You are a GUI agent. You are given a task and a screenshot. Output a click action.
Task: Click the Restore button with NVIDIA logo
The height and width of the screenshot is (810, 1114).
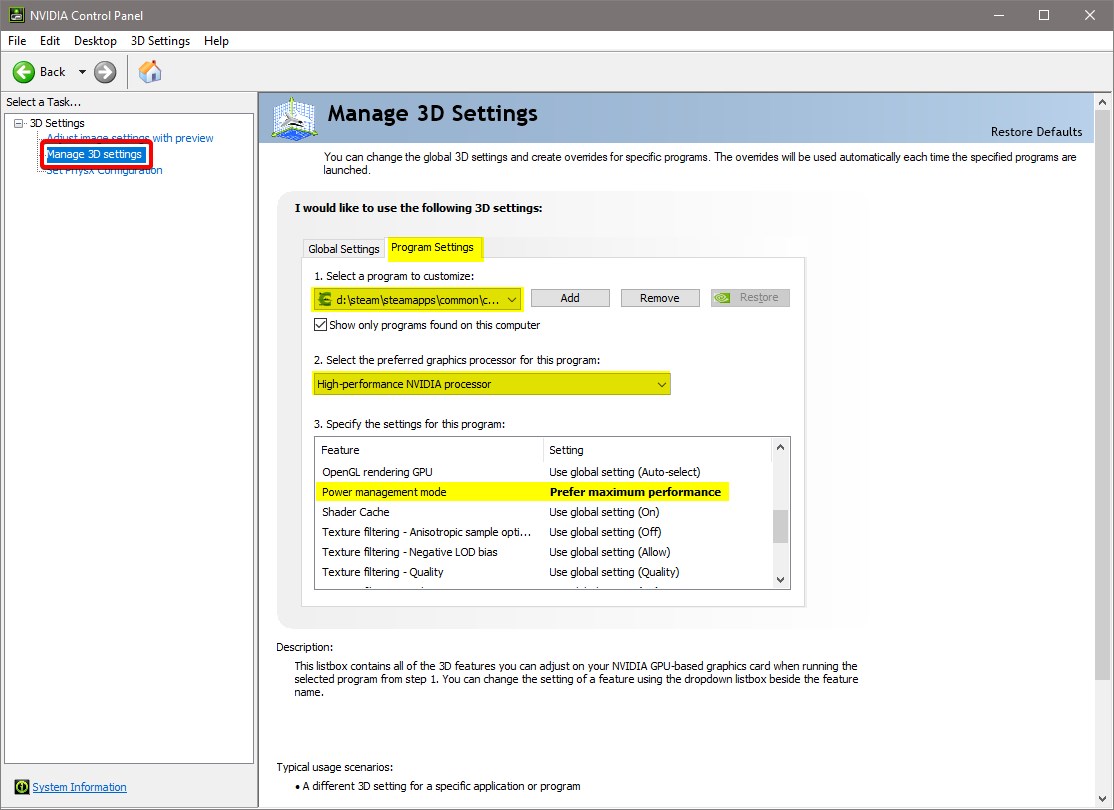750,298
